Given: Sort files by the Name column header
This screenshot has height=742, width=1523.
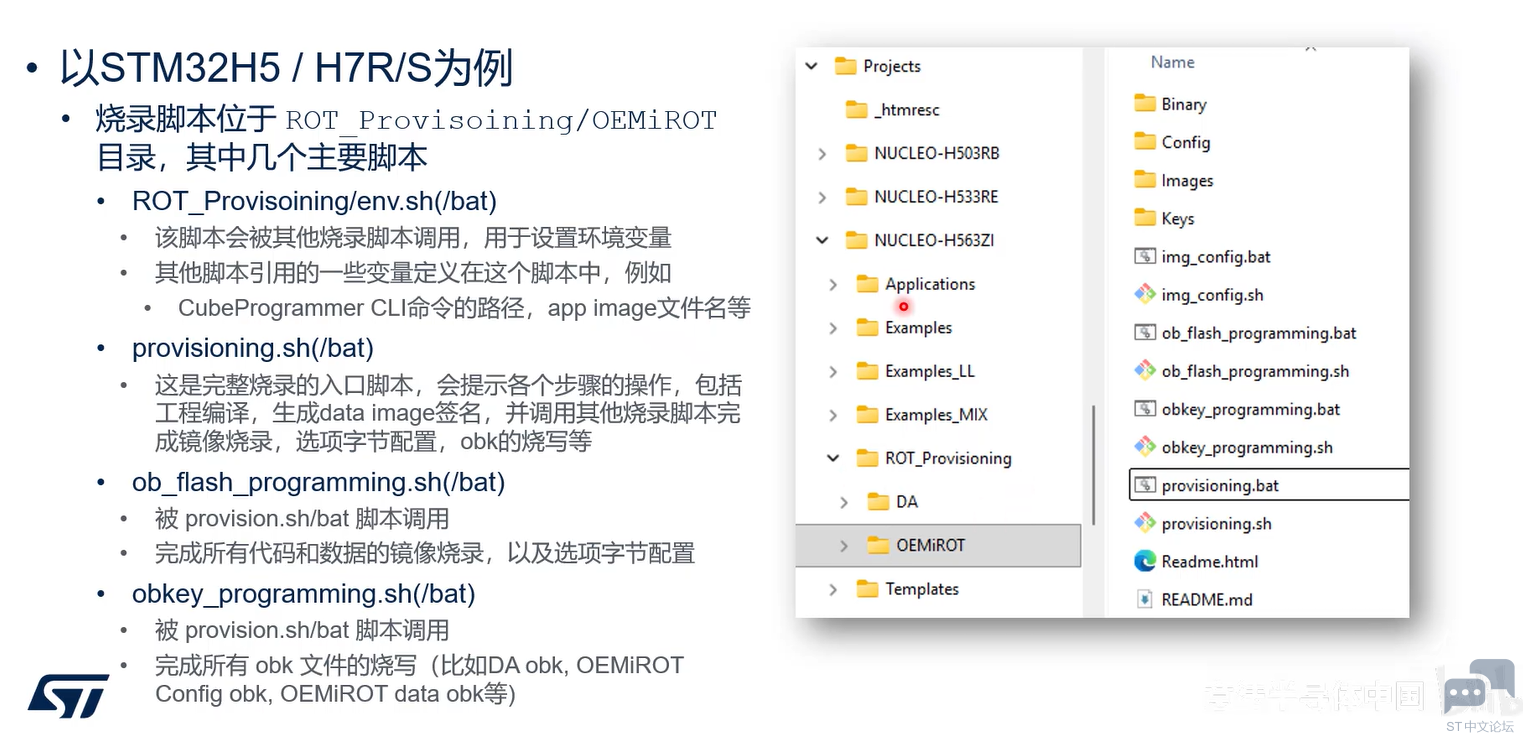Looking at the screenshot, I should click(x=1172, y=62).
